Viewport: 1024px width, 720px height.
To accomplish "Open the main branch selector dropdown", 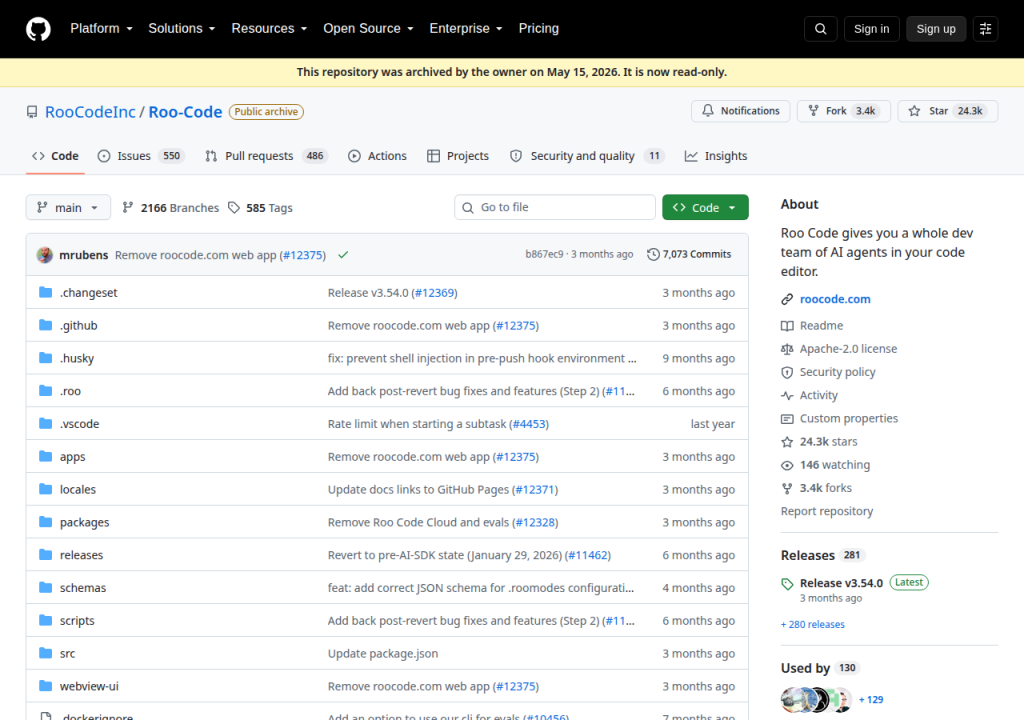I will pyautogui.click(x=68, y=207).
